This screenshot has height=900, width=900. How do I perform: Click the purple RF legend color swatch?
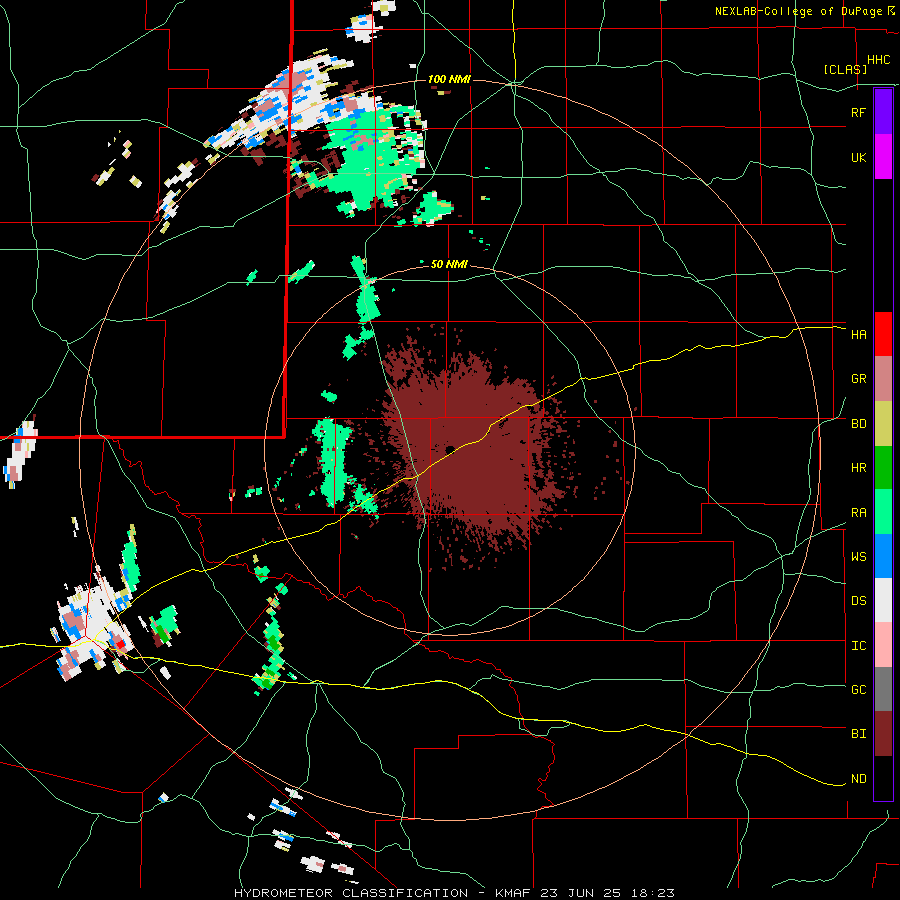click(883, 112)
